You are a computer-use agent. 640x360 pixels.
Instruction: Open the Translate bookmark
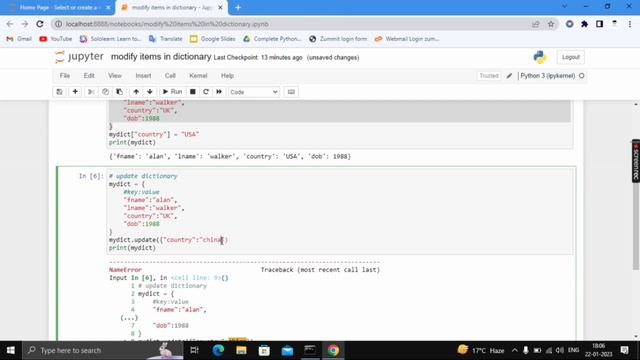point(166,39)
